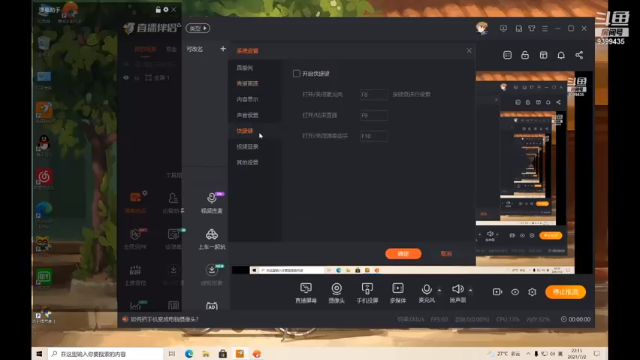
Task: Select 其他设置 in settings sidebar
Action: pos(247,162)
